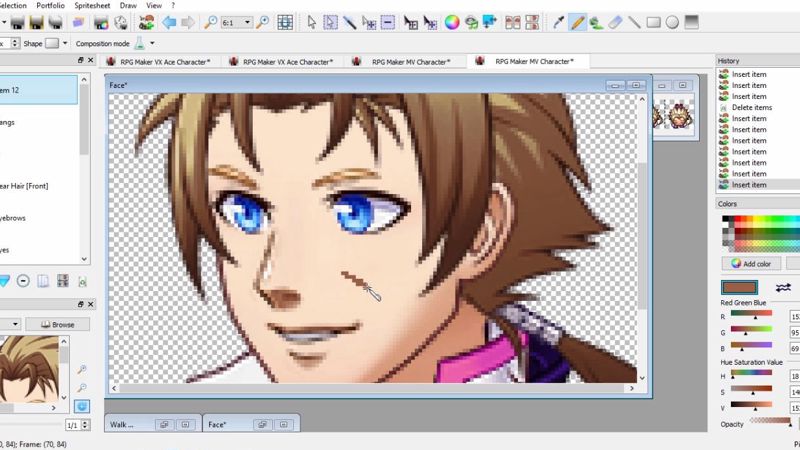
Task: Click the current brown color swatch
Action: (739, 288)
